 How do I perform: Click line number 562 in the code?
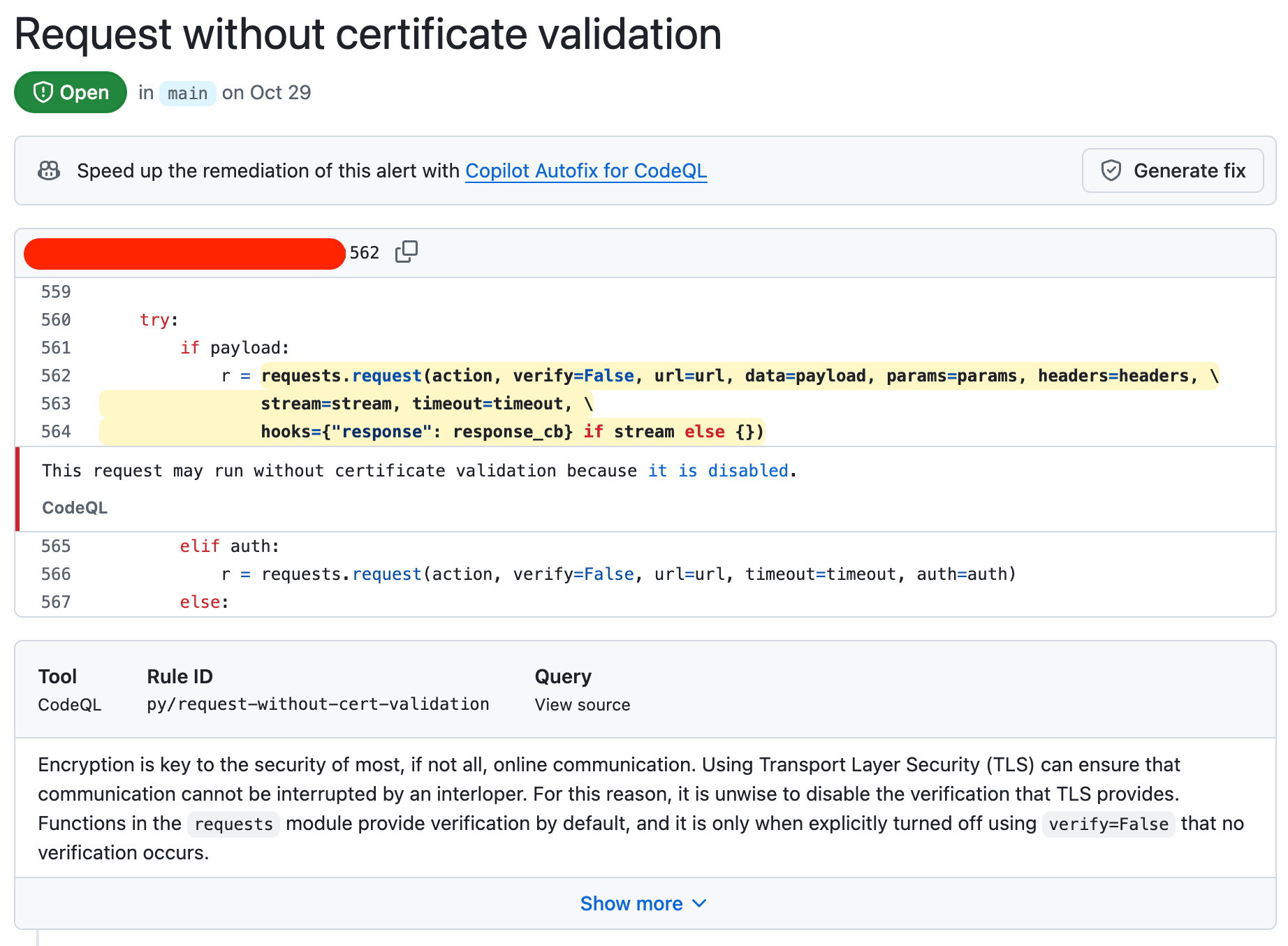tap(56, 376)
